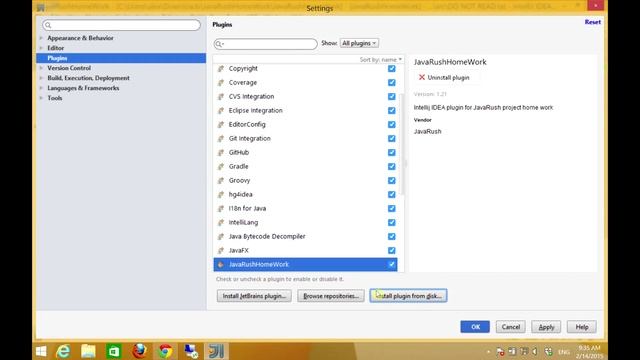
Task: Click the hg4idea plugin icon
Action: click(221, 195)
